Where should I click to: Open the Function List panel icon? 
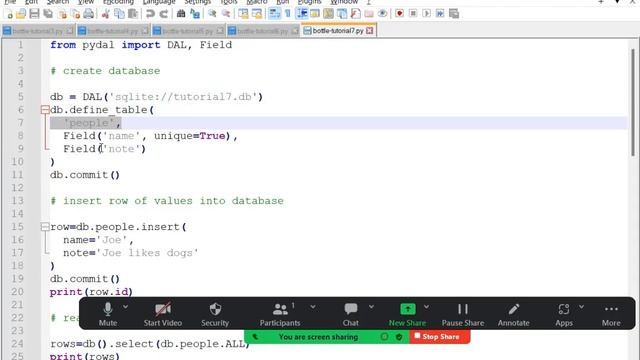[x=356, y=14]
